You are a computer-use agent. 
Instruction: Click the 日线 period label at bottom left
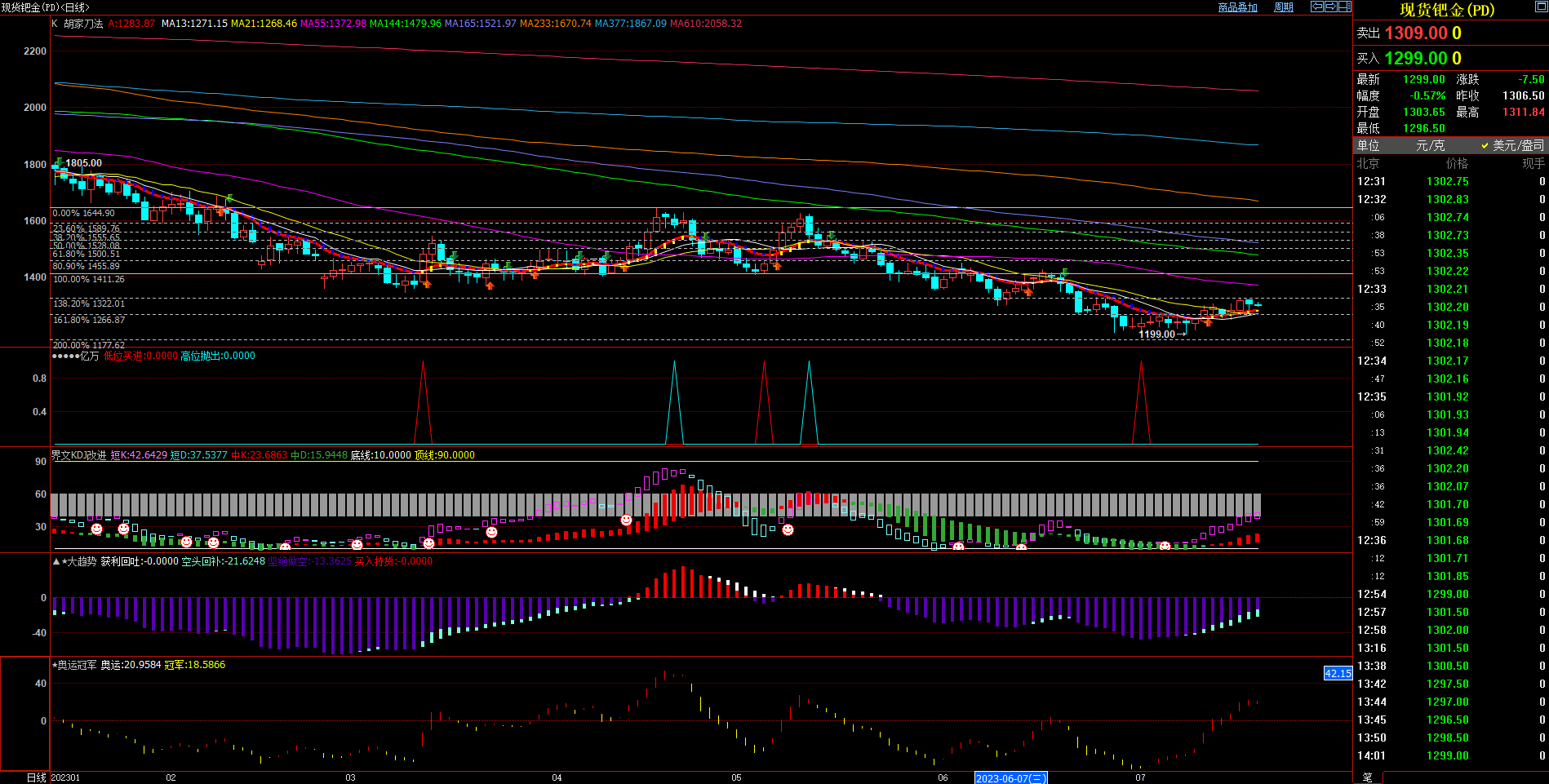36,777
